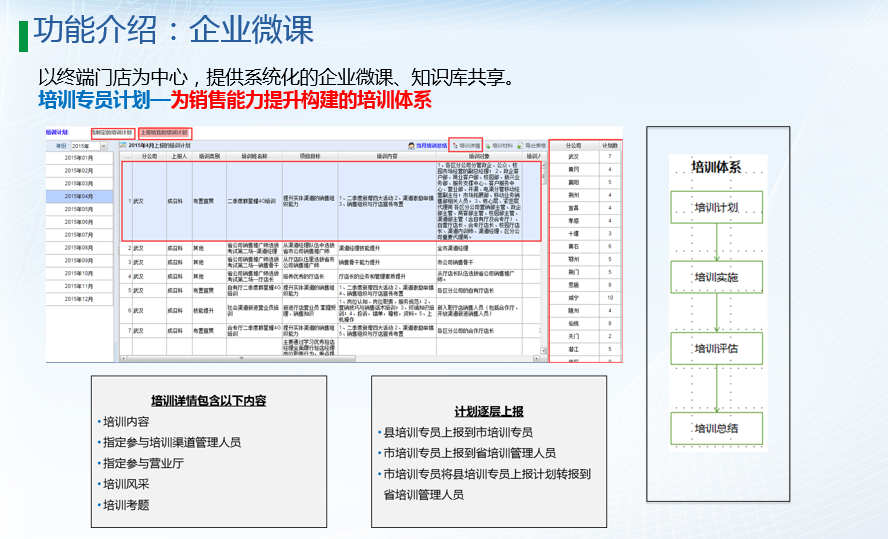Click the 培训材料 toolbar icon
The height and width of the screenshot is (539, 888).
tap(488, 146)
